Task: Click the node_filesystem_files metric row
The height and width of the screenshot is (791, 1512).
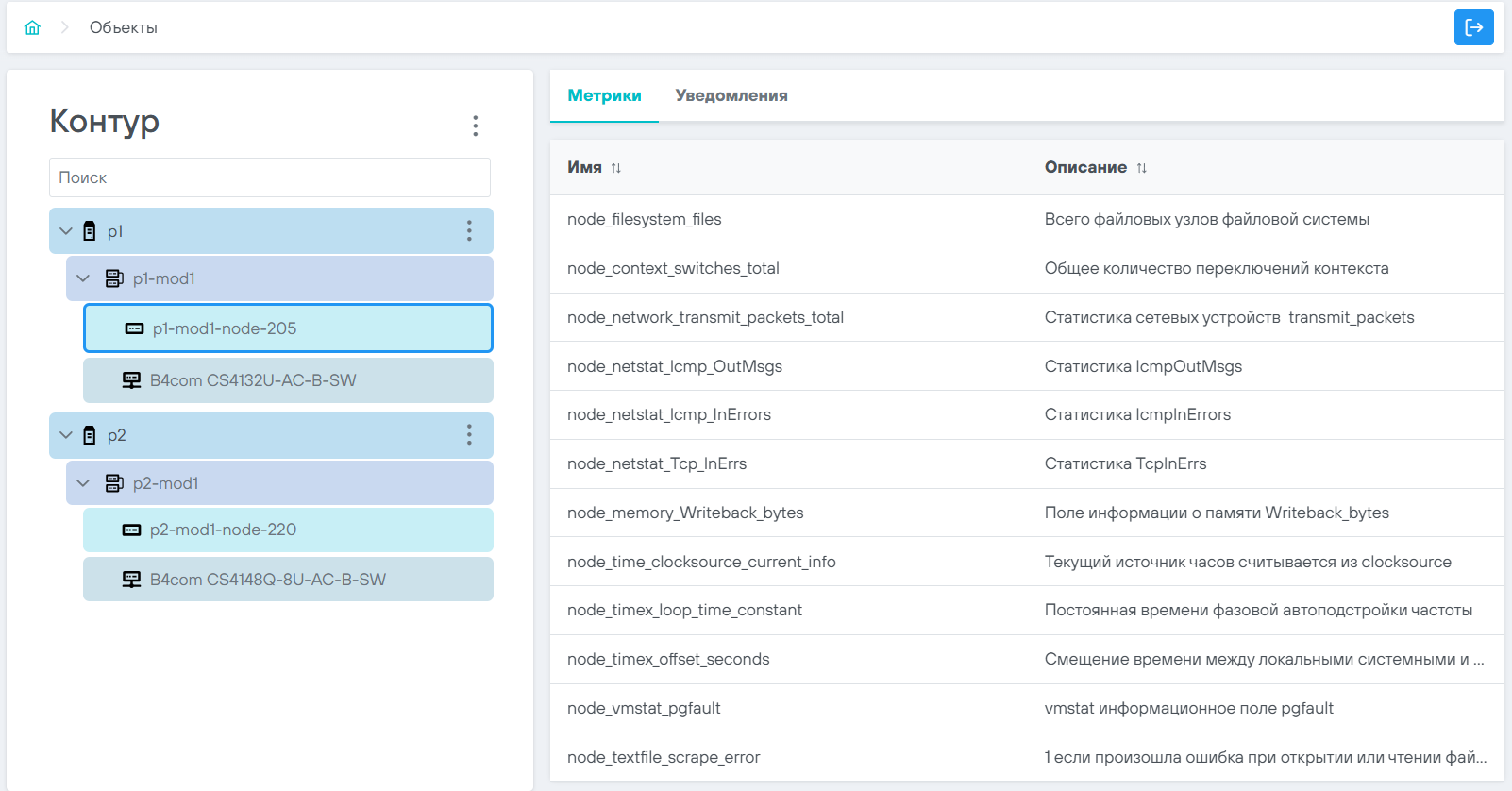Action: (x=644, y=219)
